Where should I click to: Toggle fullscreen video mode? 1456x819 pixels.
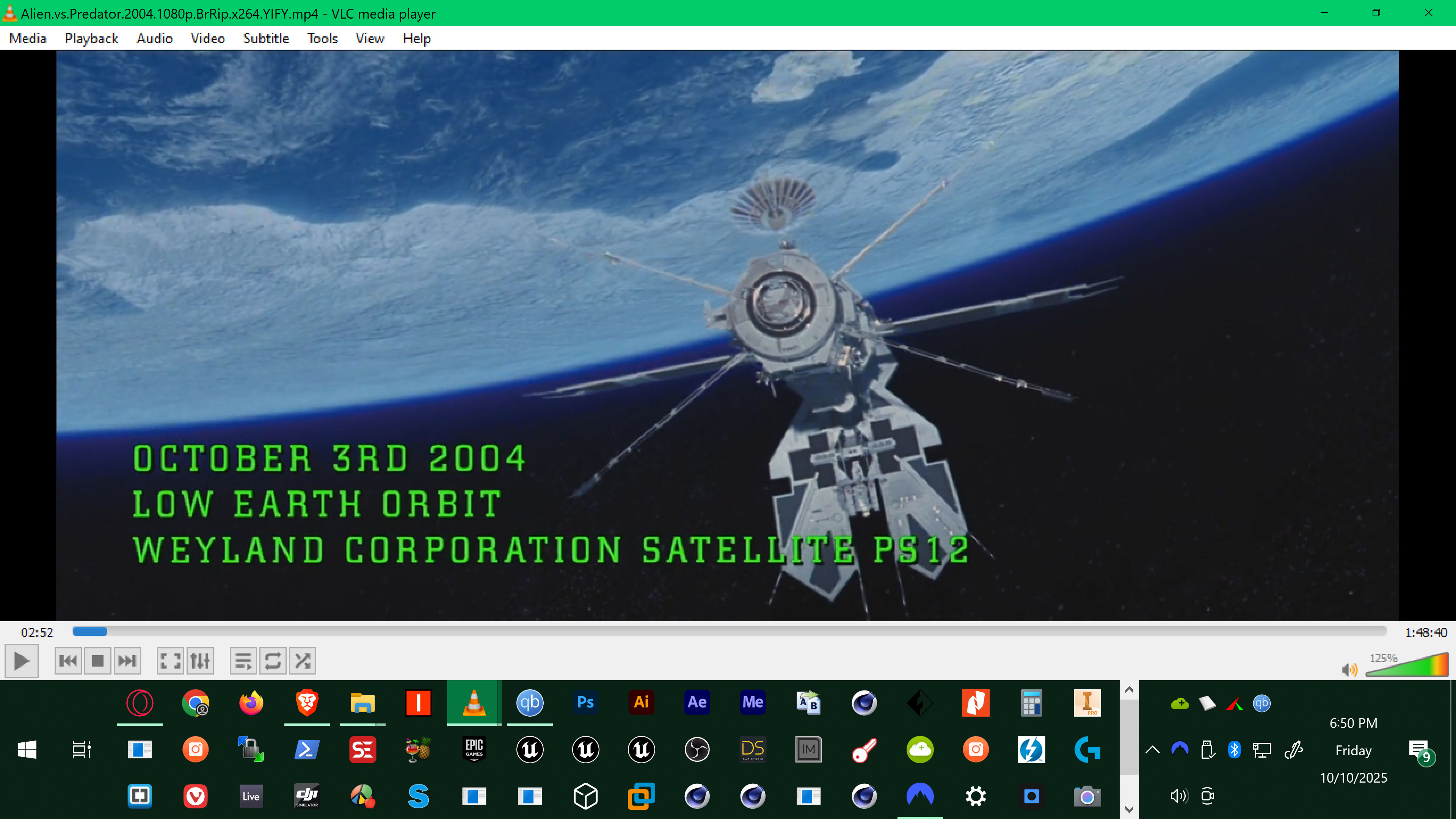[170, 661]
